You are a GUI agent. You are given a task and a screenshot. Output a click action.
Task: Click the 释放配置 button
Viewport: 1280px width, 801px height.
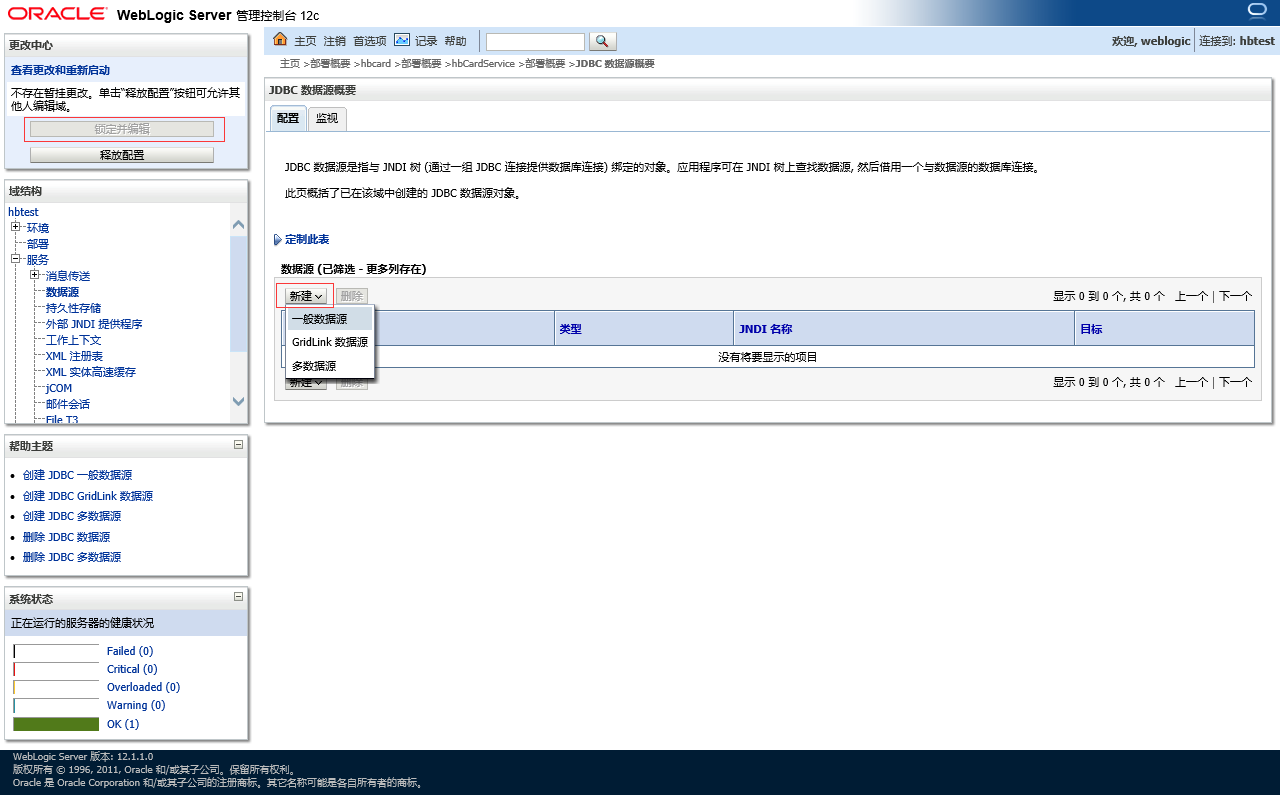(122, 155)
